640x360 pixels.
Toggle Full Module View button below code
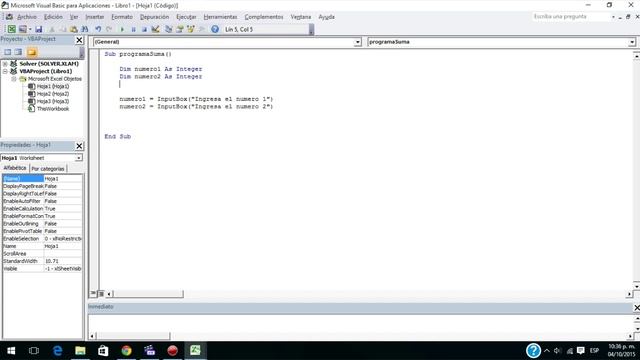[x=100, y=293]
